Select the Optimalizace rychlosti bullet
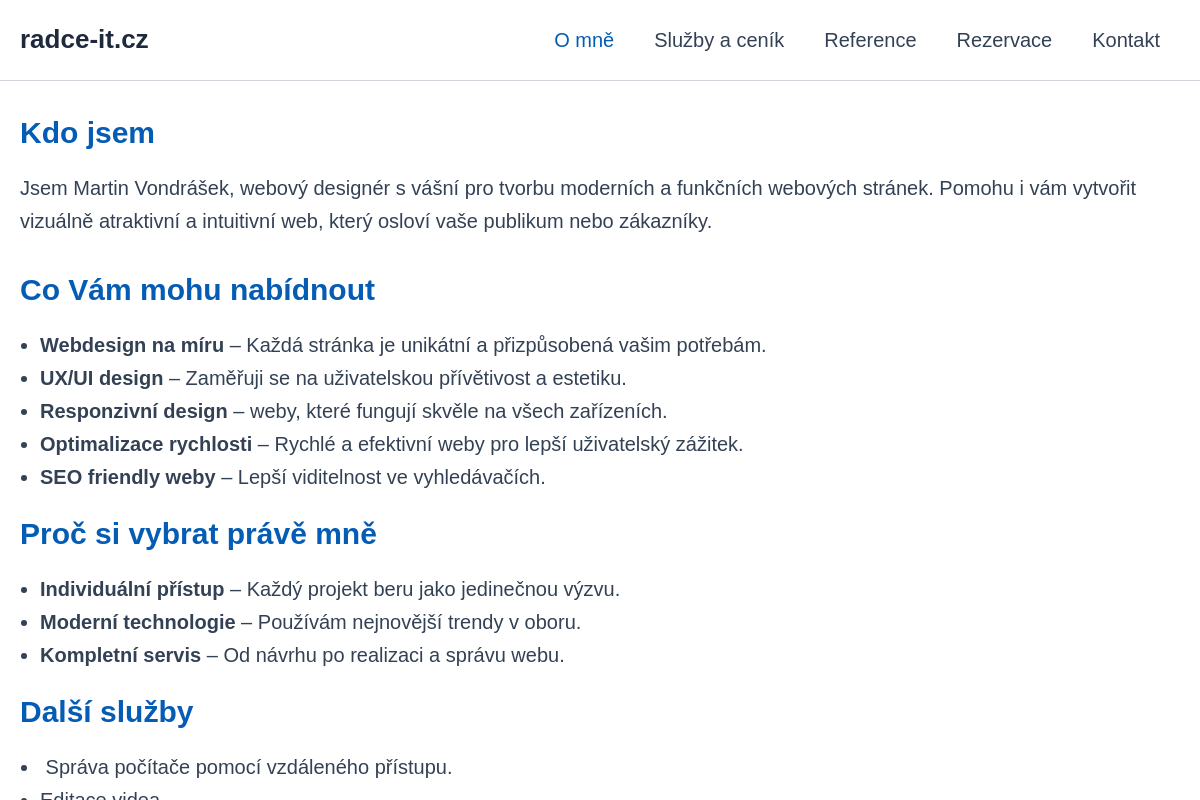The height and width of the screenshot is (800, 1200). (391, 444)
